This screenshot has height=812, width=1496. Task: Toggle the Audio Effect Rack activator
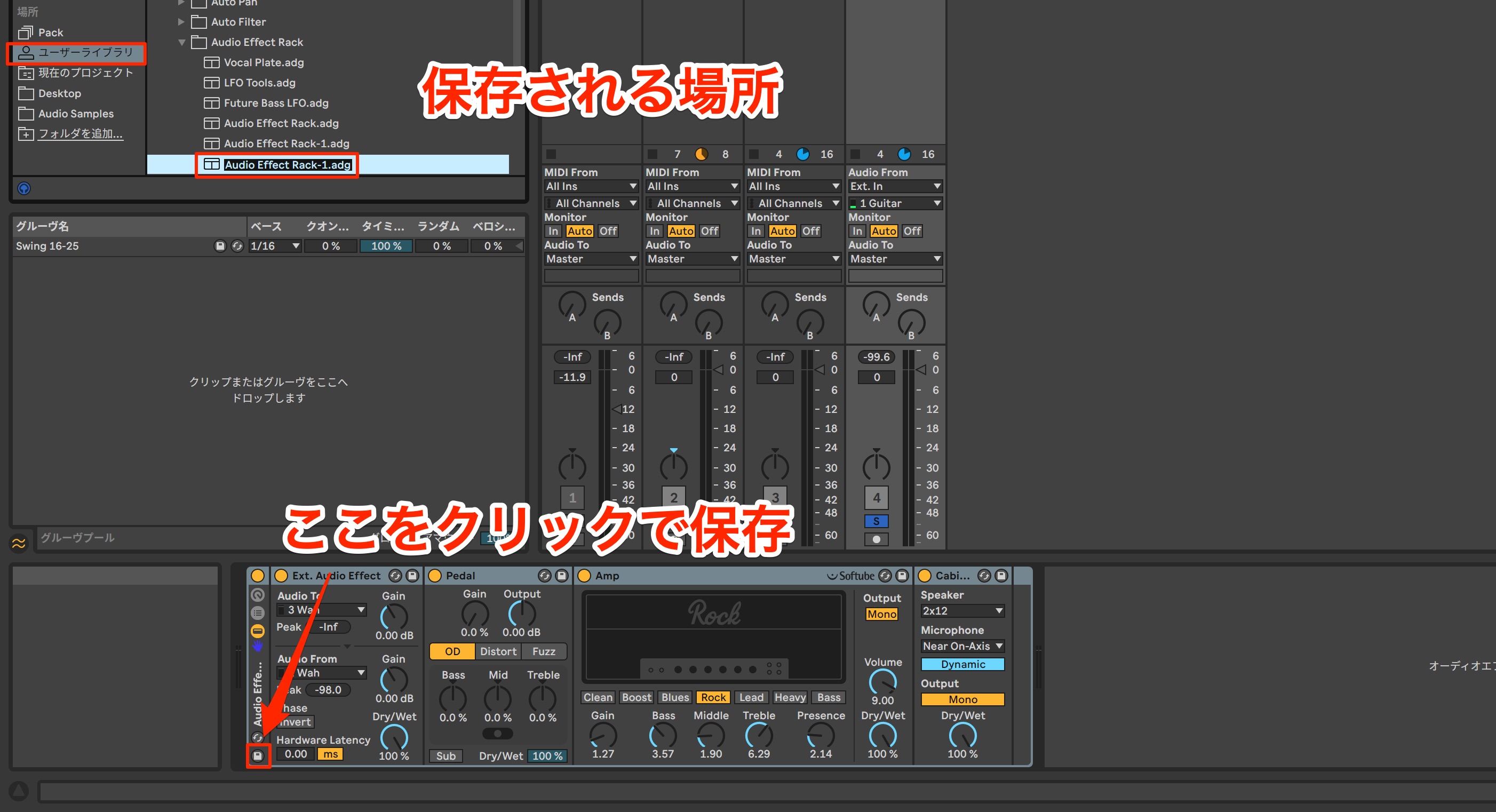click(x=258, y=576)
